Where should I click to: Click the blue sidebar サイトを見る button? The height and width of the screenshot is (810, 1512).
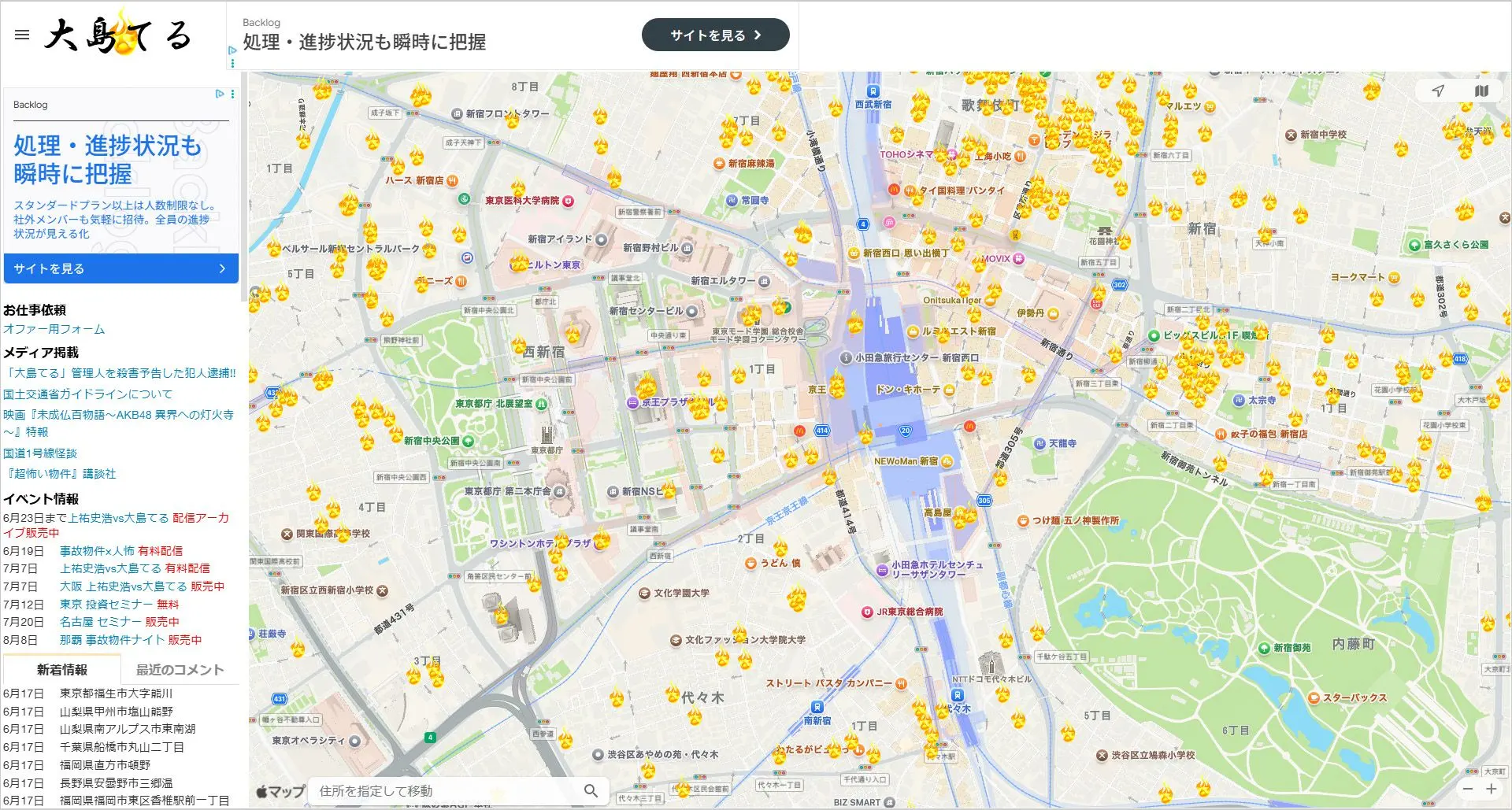click(121, 268)
